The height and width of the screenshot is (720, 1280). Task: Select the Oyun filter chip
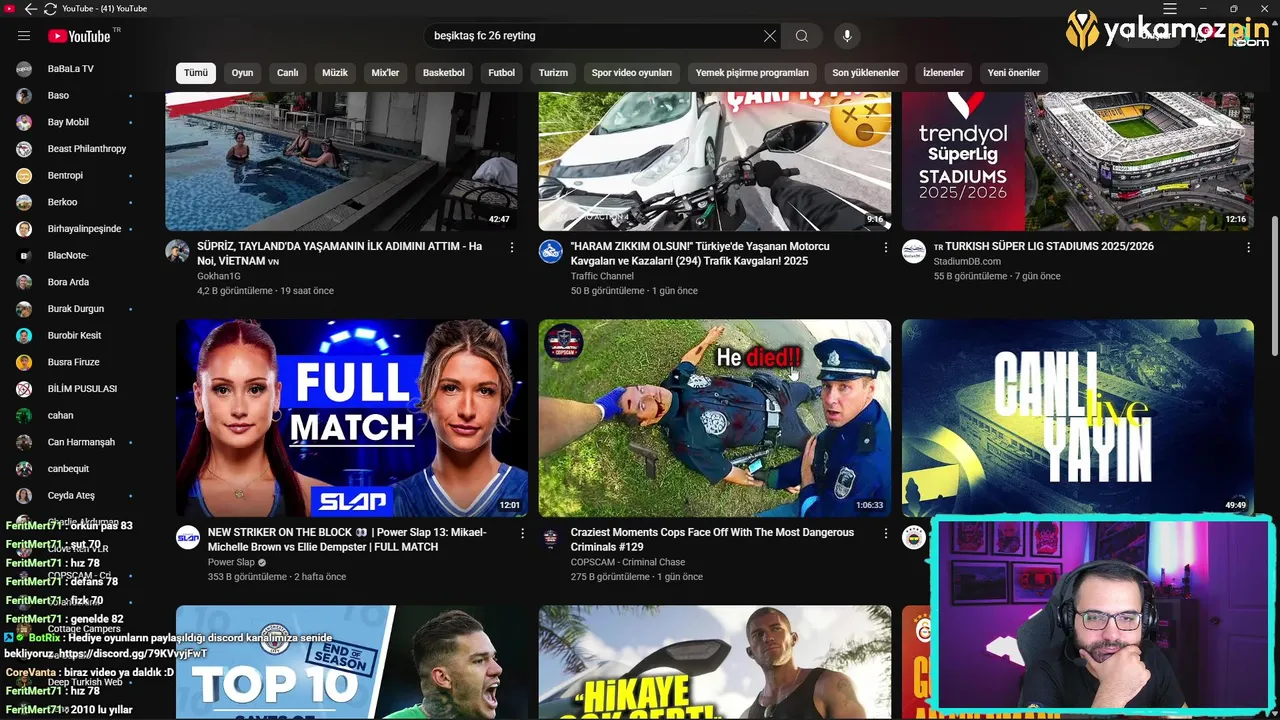click(x=242, y=73)
